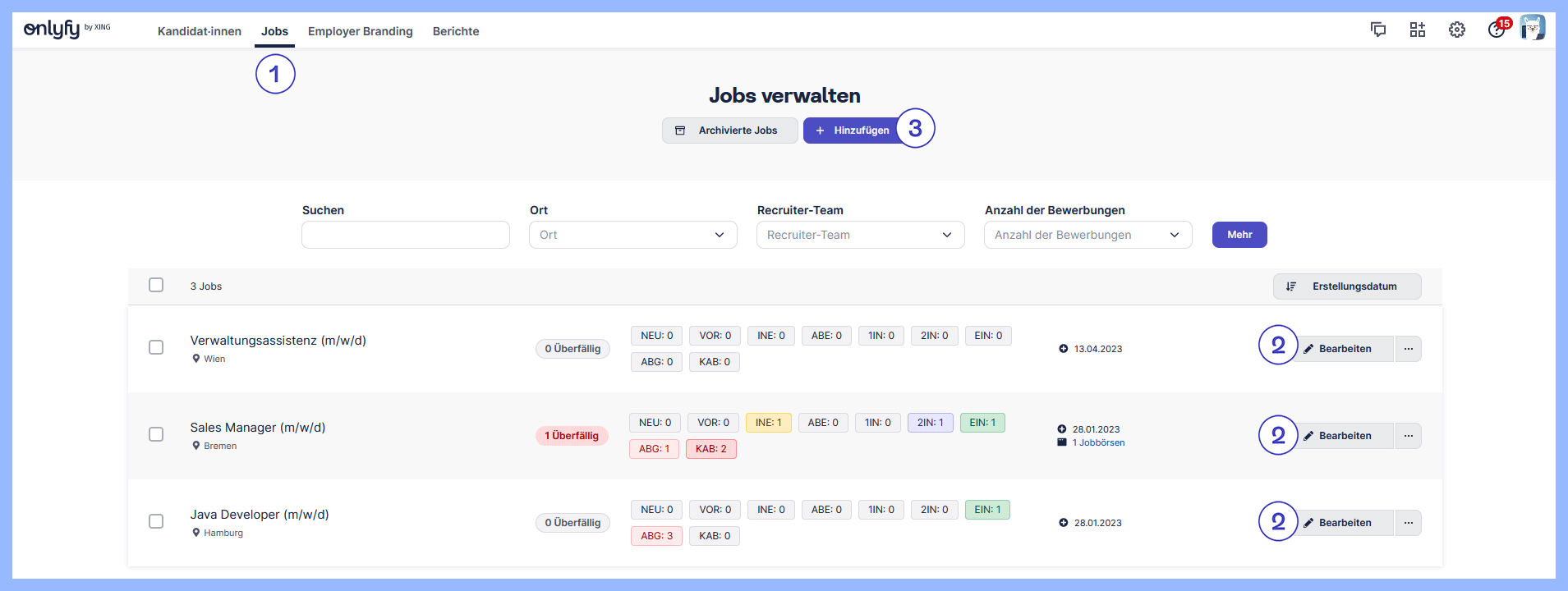Open the Recruiter-Team dropdown
Screen dimensions: 1568x591
click(860, 235)
